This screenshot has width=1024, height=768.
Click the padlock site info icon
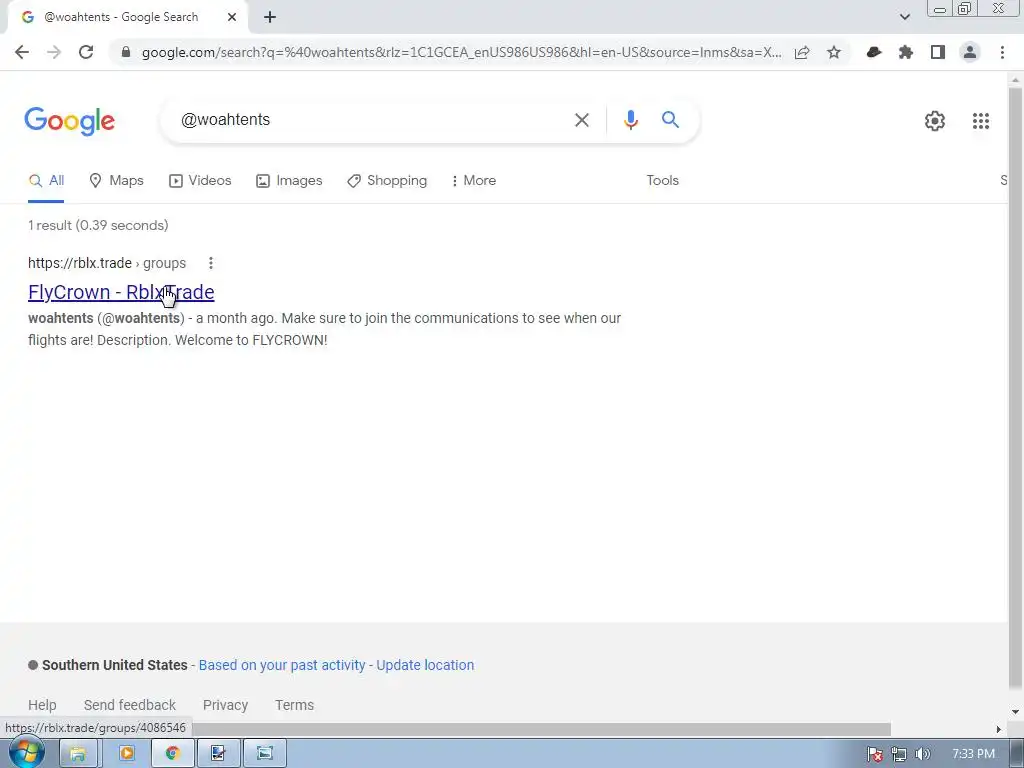coord(126,52)
